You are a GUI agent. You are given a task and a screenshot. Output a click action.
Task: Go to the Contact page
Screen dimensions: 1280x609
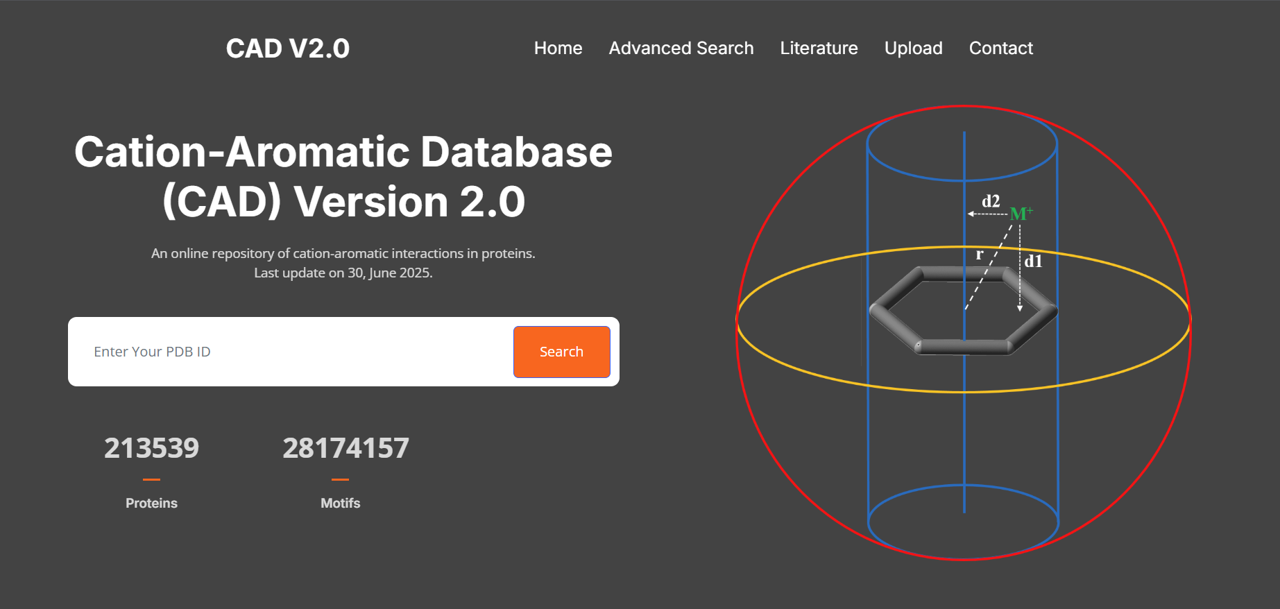(1000, 47)
